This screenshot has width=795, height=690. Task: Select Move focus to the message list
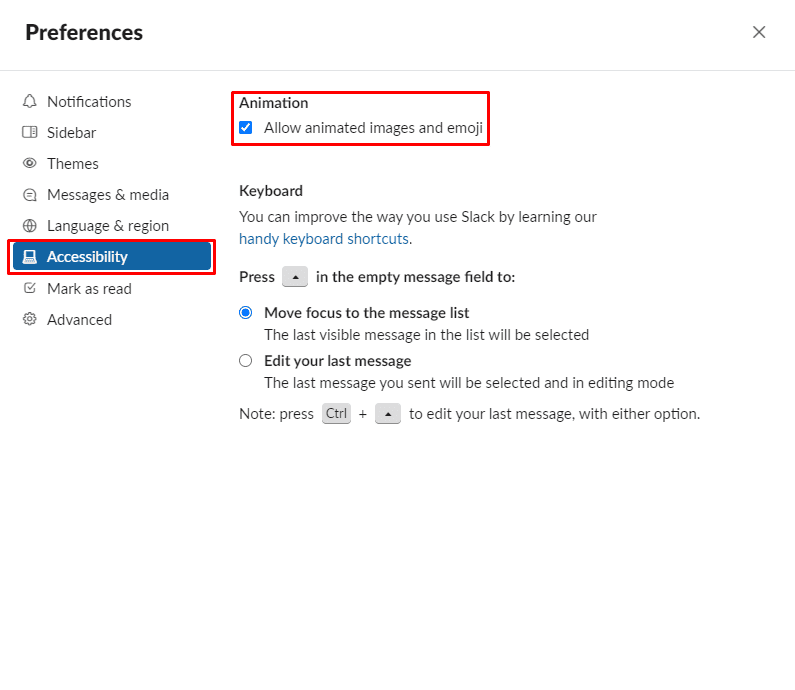246,313
